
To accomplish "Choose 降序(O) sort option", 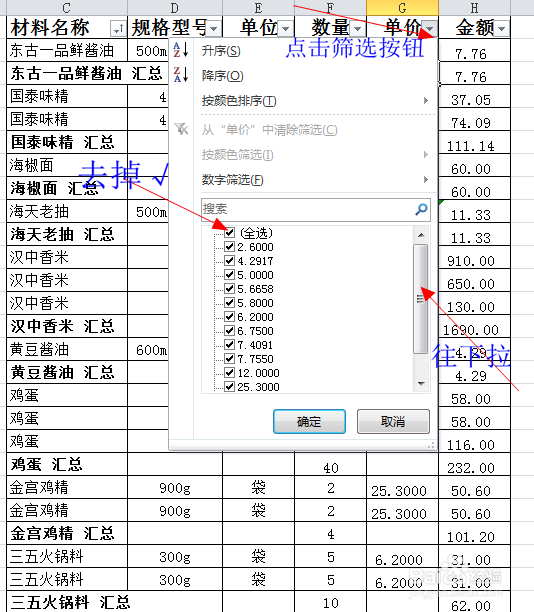I will [222, 75].
